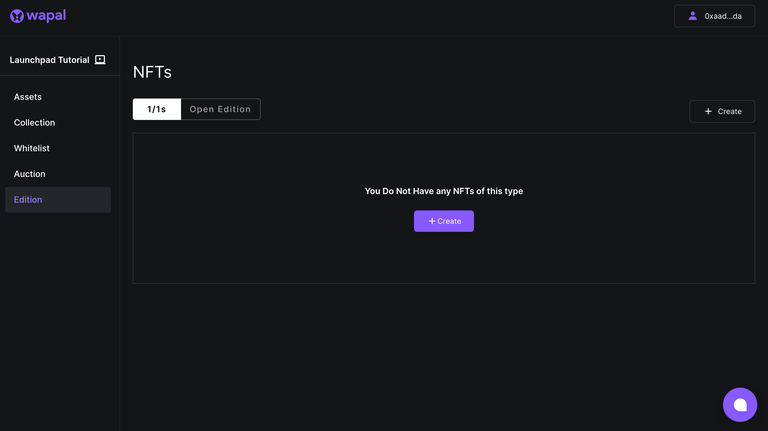The image size is (768, 431).
Task: Click the wapal wordmark text
Action: [47, 16]
